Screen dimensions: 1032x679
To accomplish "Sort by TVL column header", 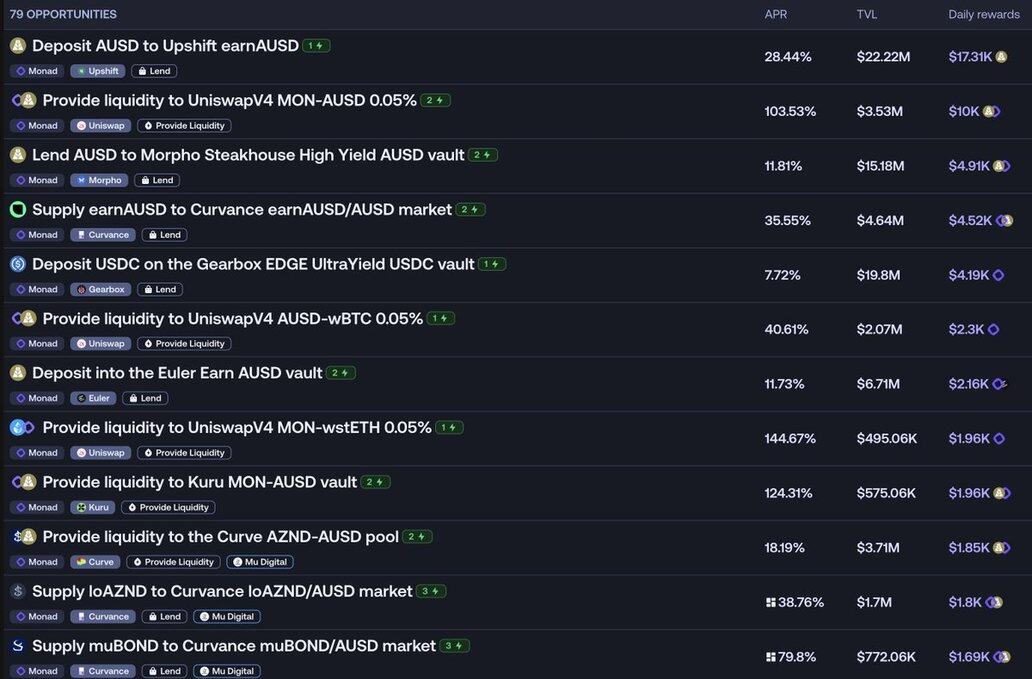I will click(x=867, y=14).
